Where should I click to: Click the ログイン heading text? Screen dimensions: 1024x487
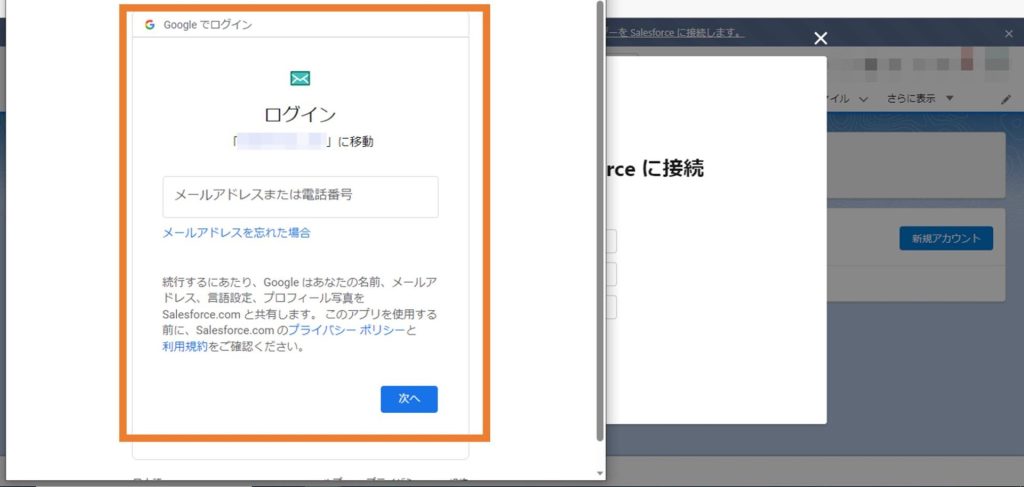coord(300,115)
